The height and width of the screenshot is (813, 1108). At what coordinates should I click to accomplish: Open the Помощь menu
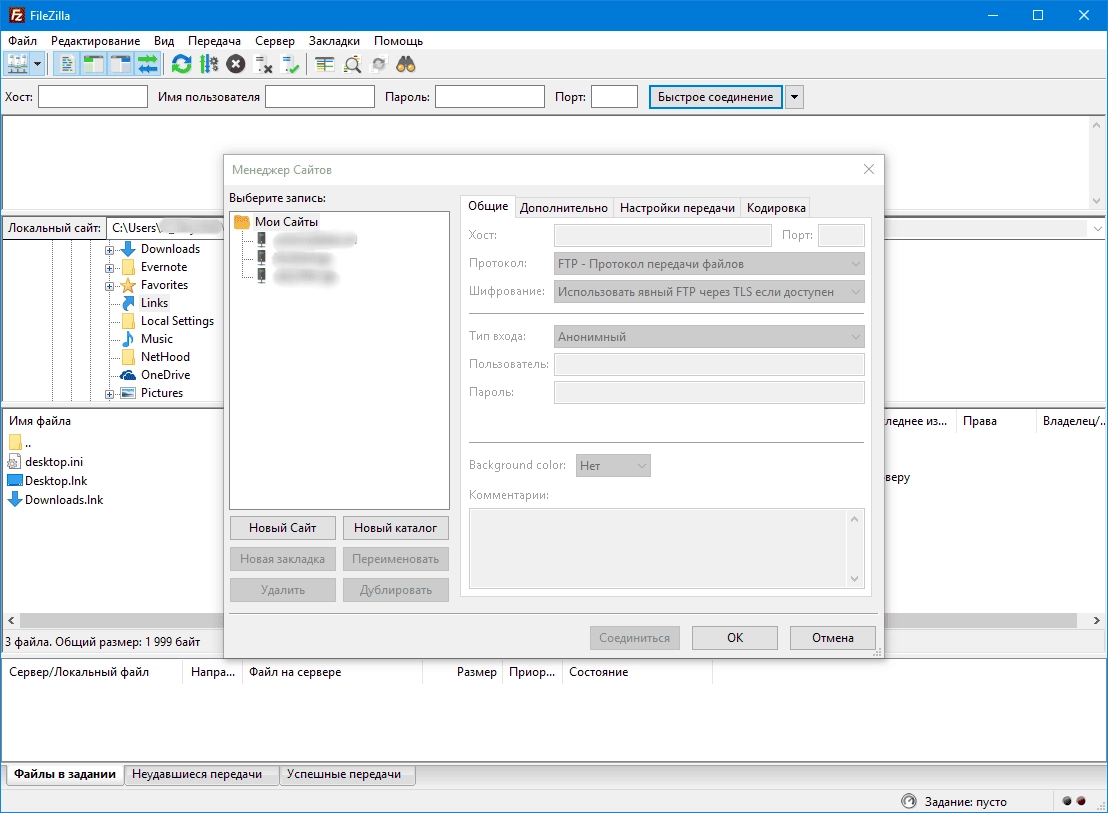399,41
